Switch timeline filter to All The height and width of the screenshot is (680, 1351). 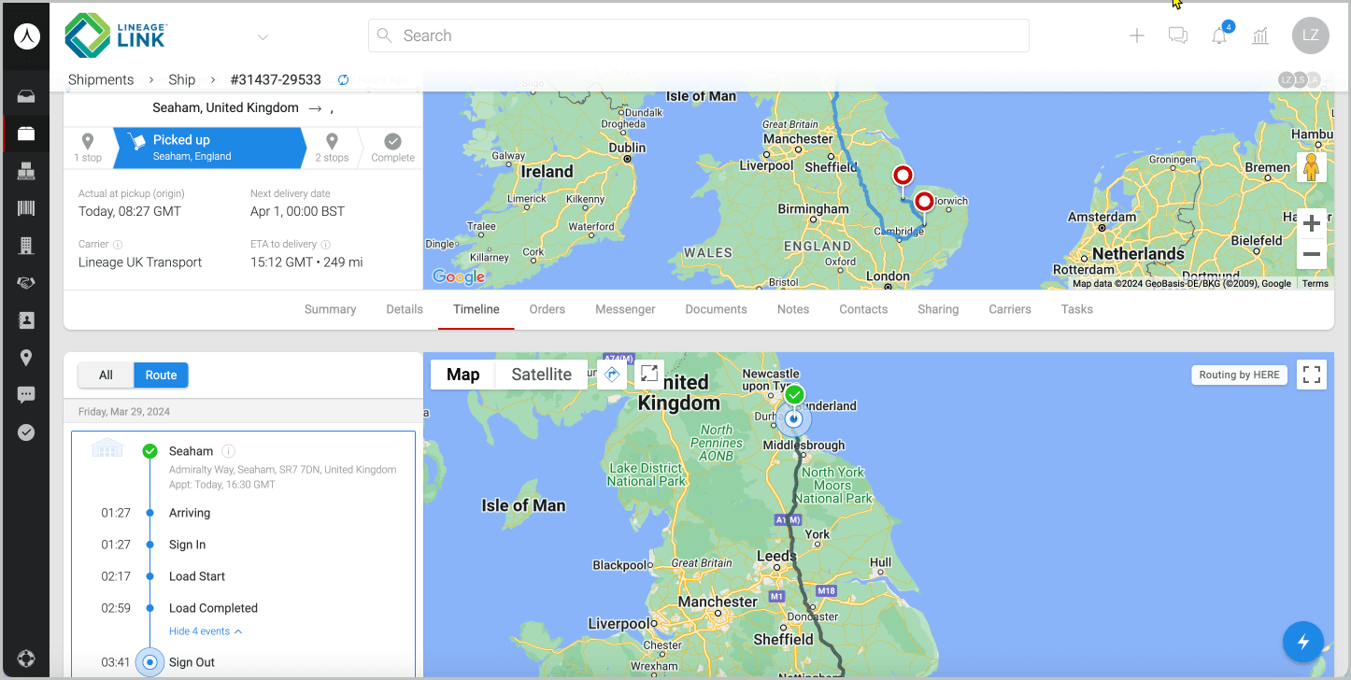click(106, 375)
